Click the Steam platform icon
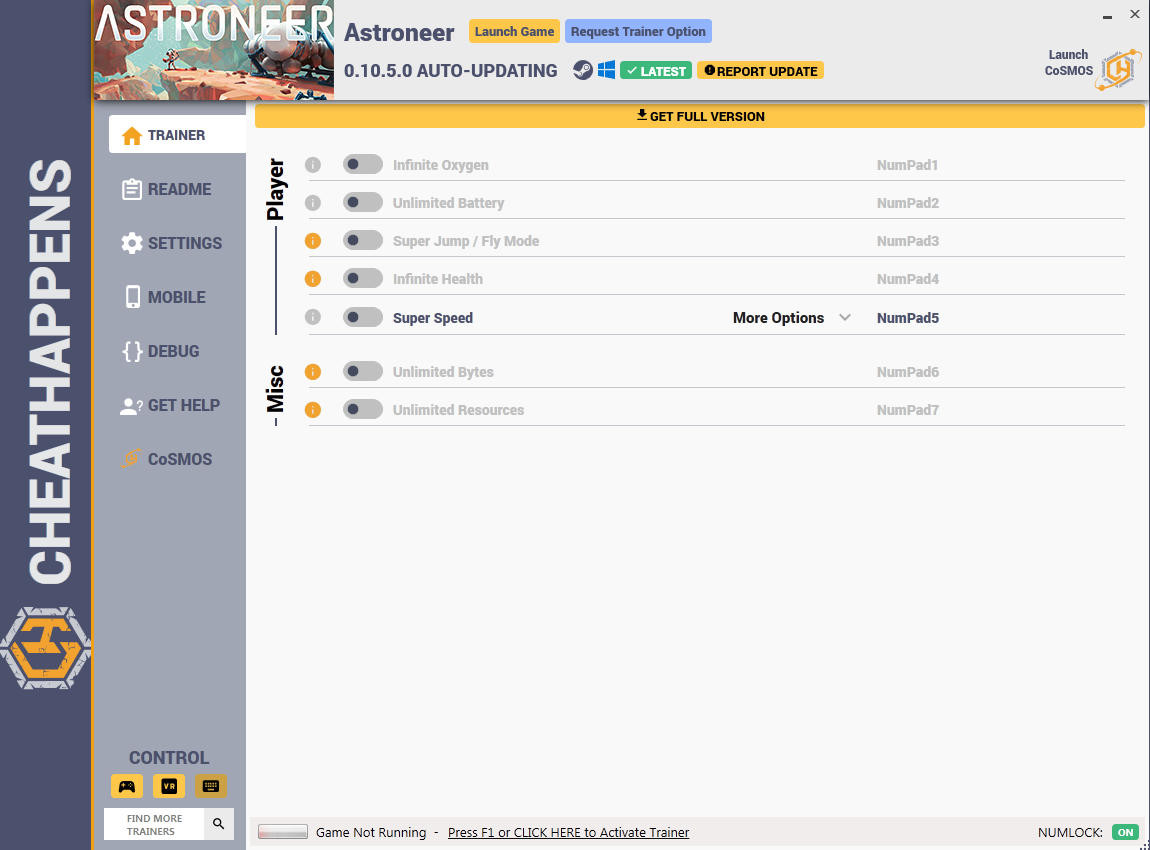 [582, 70]
